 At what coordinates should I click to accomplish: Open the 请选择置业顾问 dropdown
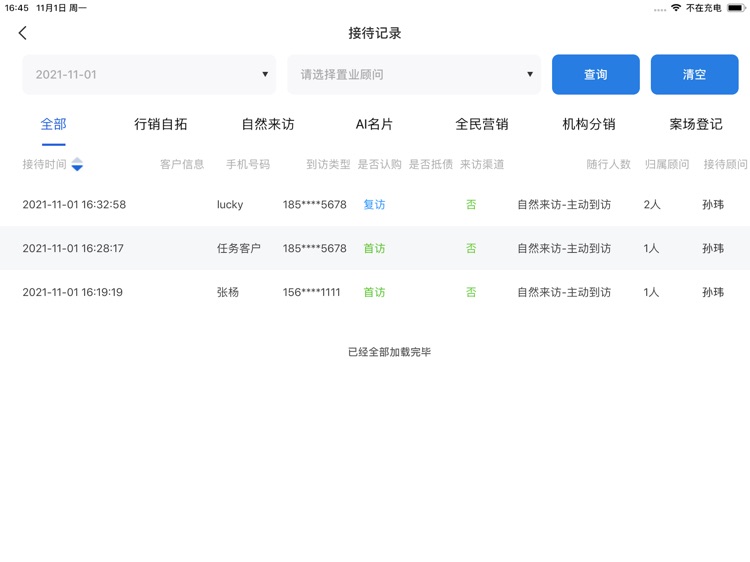tap(414, 74)
